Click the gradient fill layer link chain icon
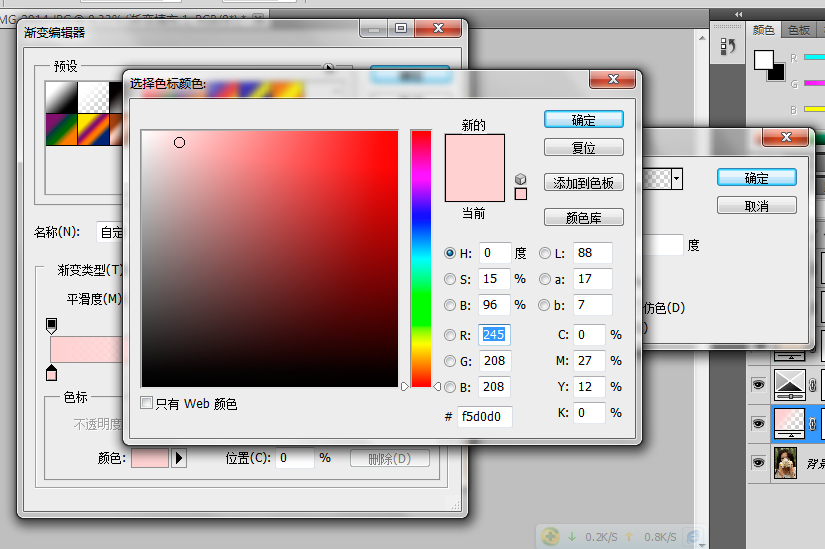 pos(812,423)
